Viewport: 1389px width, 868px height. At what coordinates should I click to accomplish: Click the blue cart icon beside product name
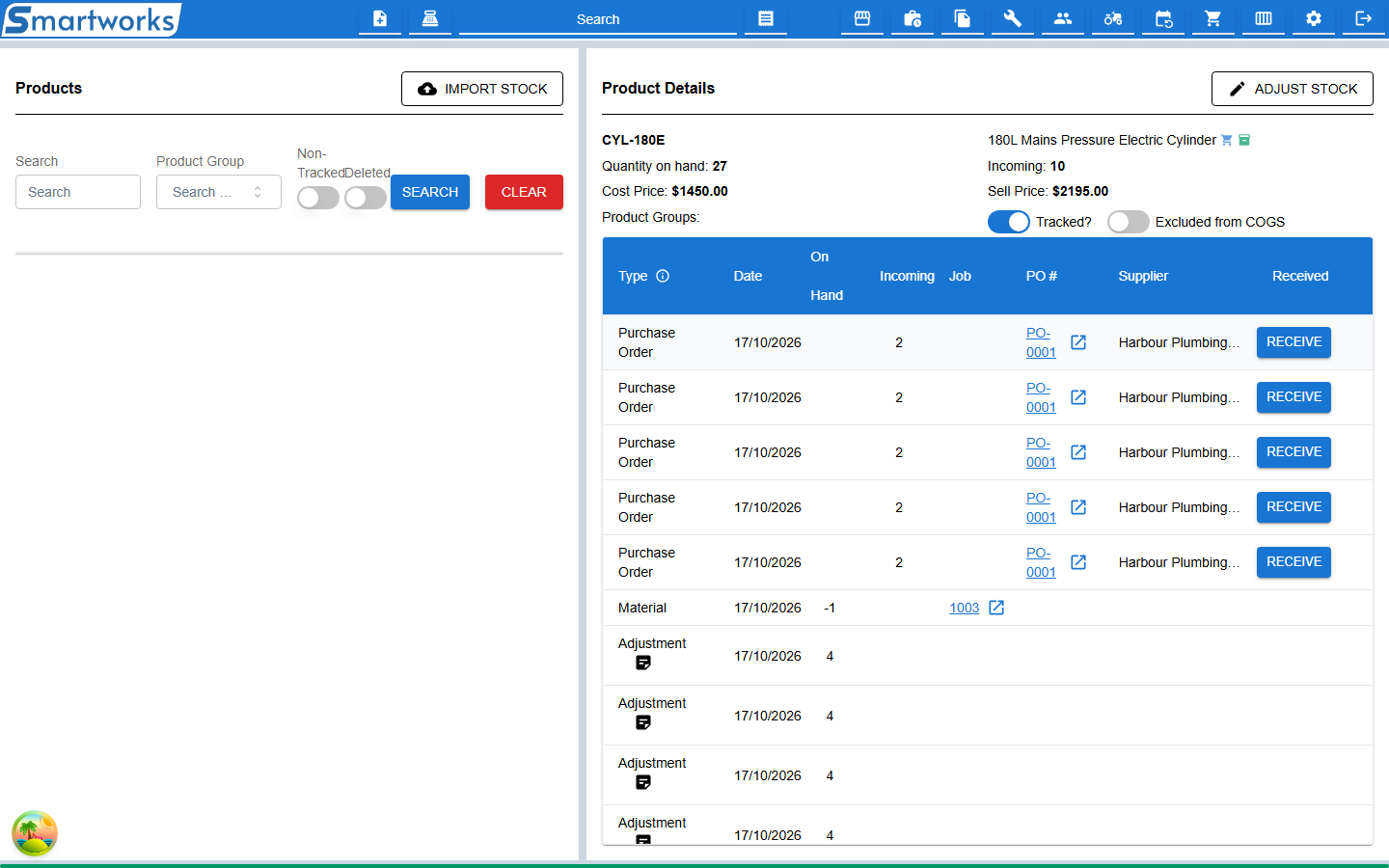[1227, 140]
